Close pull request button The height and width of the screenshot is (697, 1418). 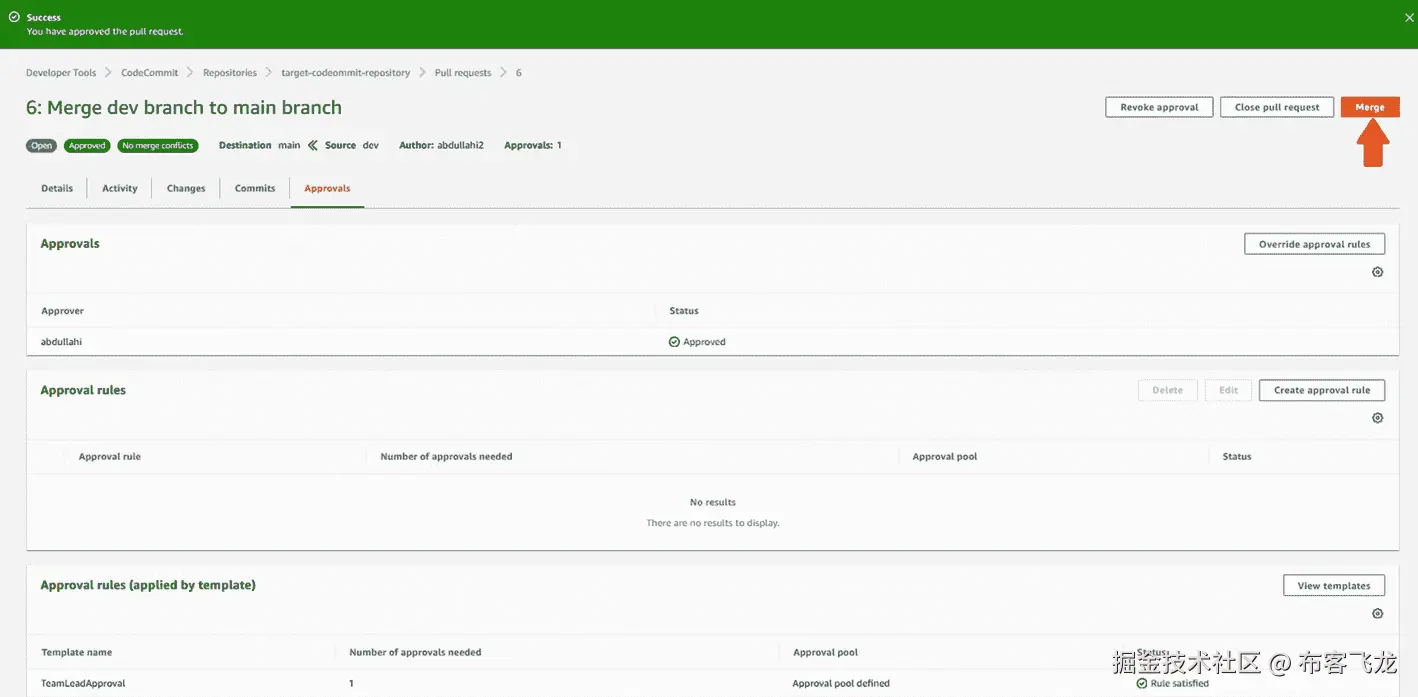coord(1277,107)
